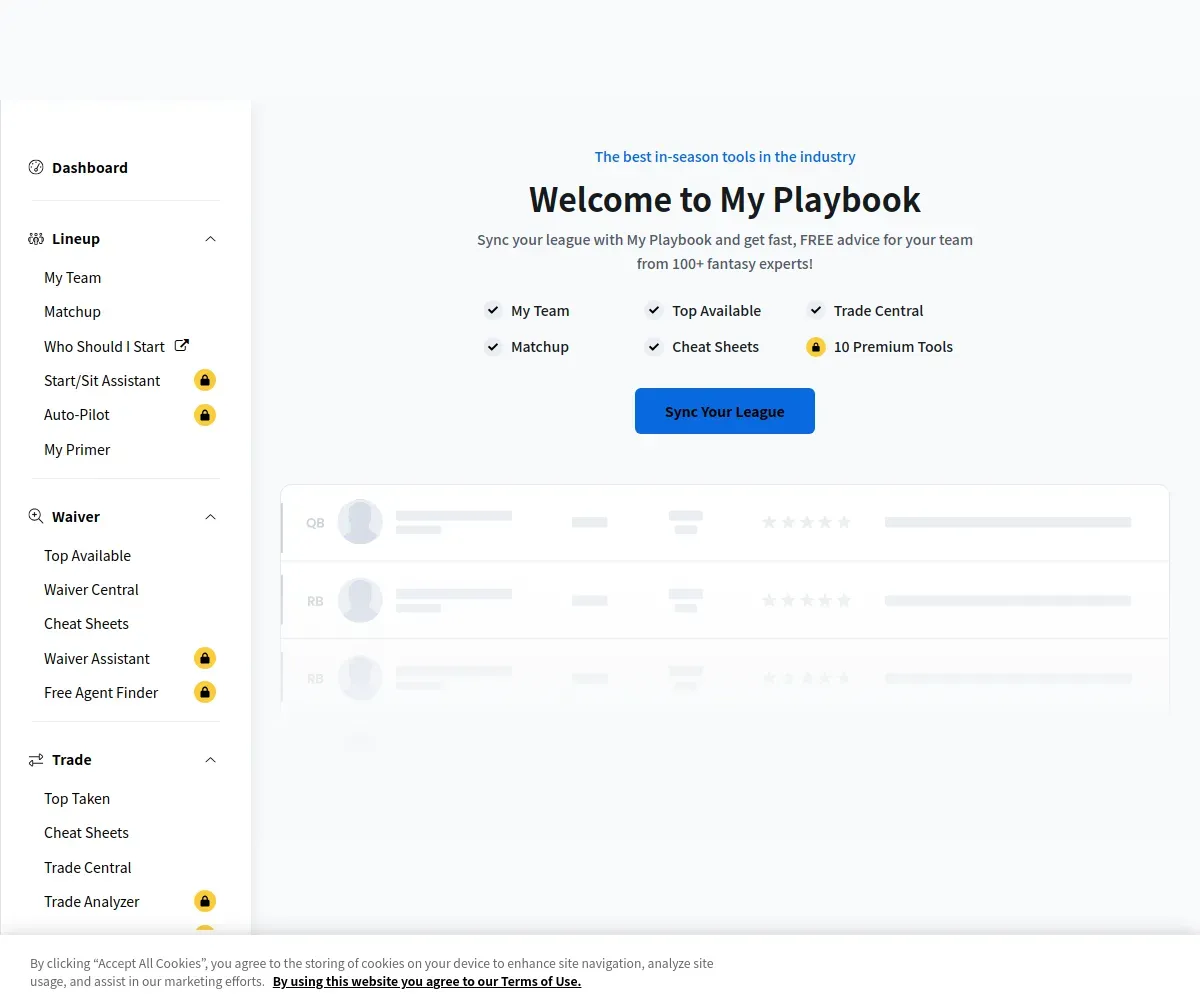Click the lock badge next to Waiver Assistant
This screenshot has width=1200, height=1000.
(x=205, y=658)
